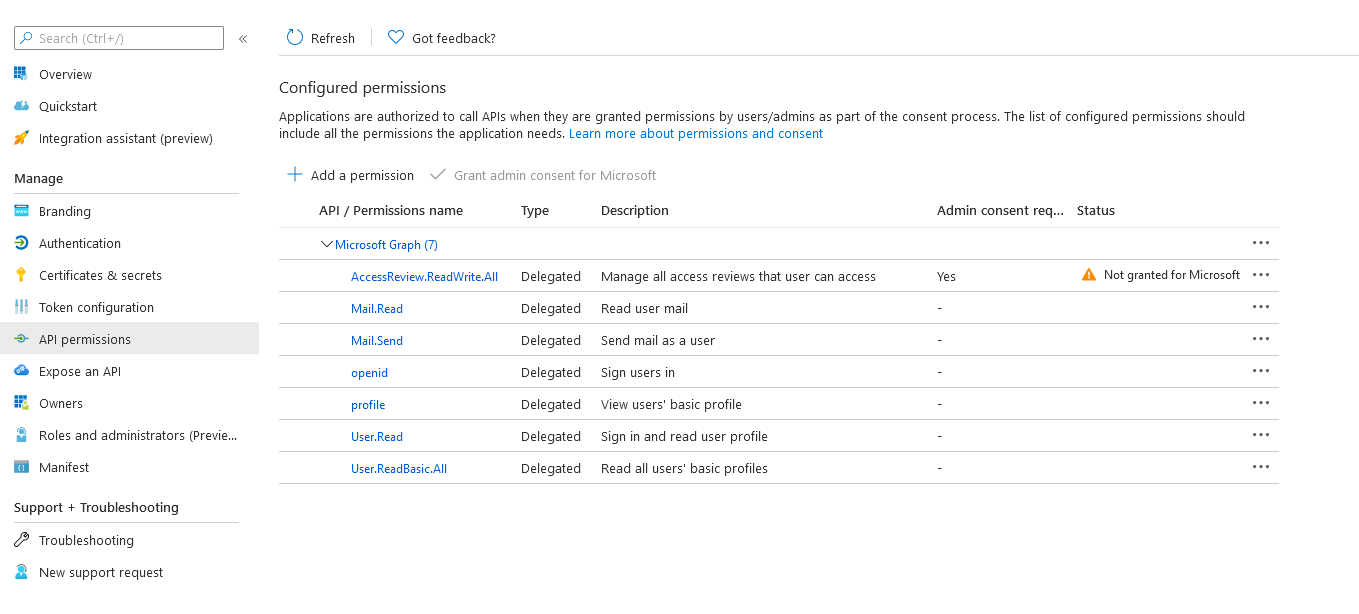Viewport: 1359px width, 614px height.
Task: Open Mail.Send permission link
Action: coord(377,340)
